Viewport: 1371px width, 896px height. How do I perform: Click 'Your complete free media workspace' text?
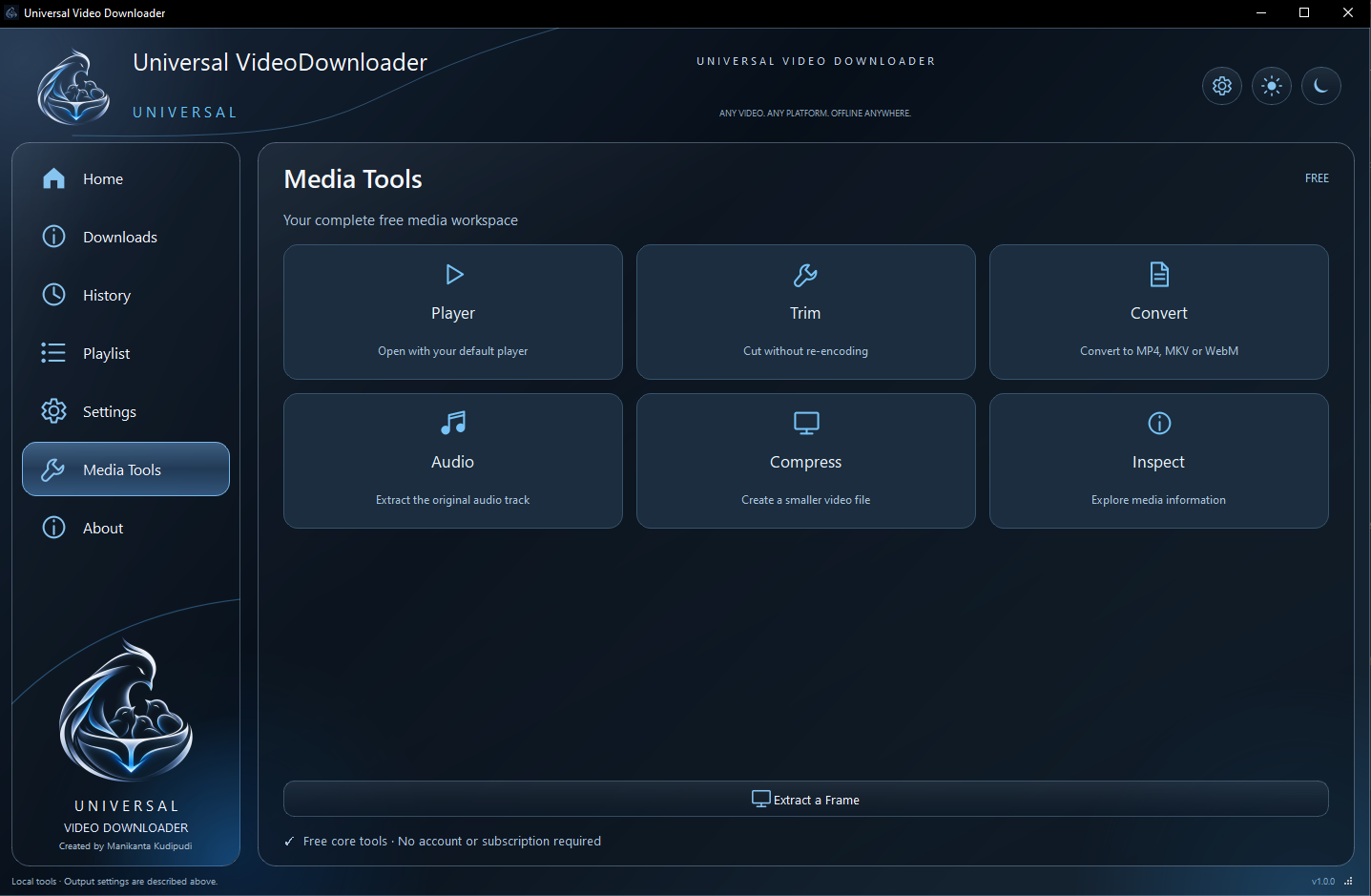pos(401,220)
